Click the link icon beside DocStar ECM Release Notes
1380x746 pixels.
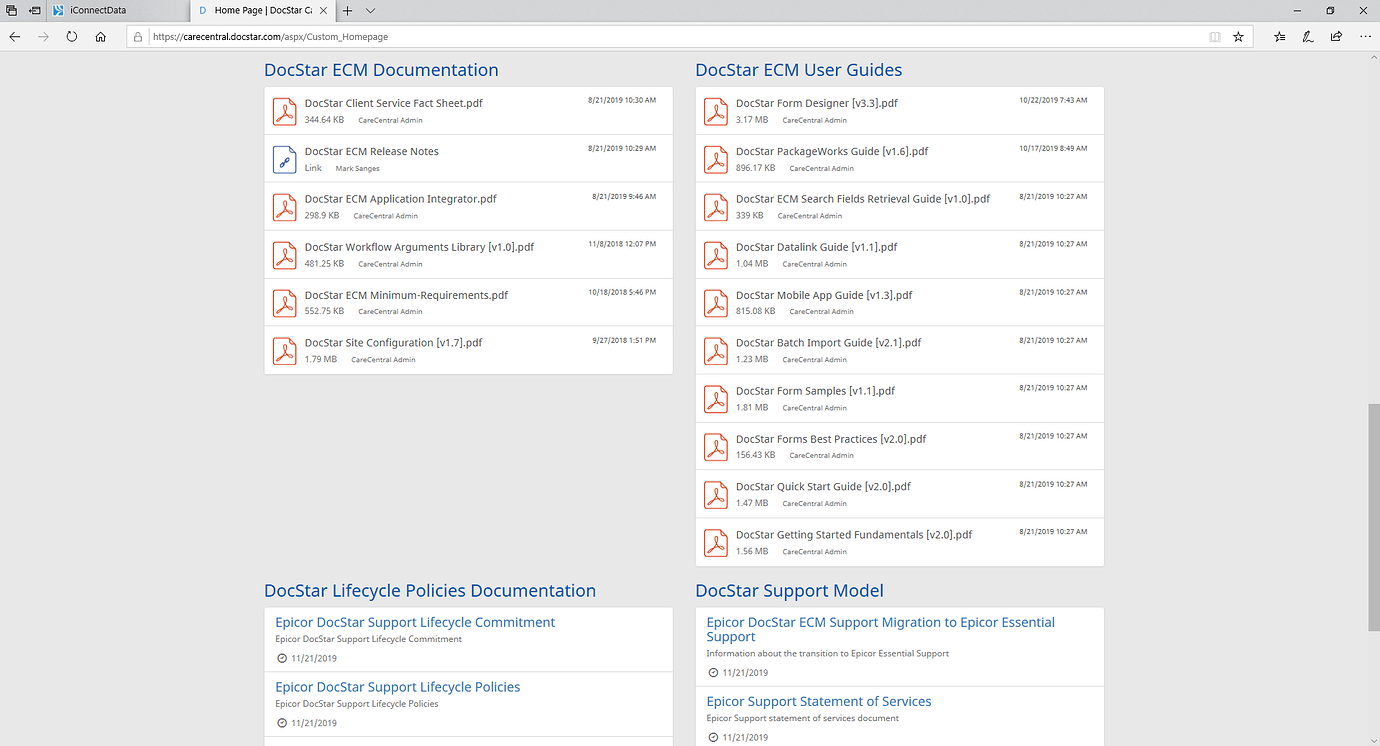(284, 158)
